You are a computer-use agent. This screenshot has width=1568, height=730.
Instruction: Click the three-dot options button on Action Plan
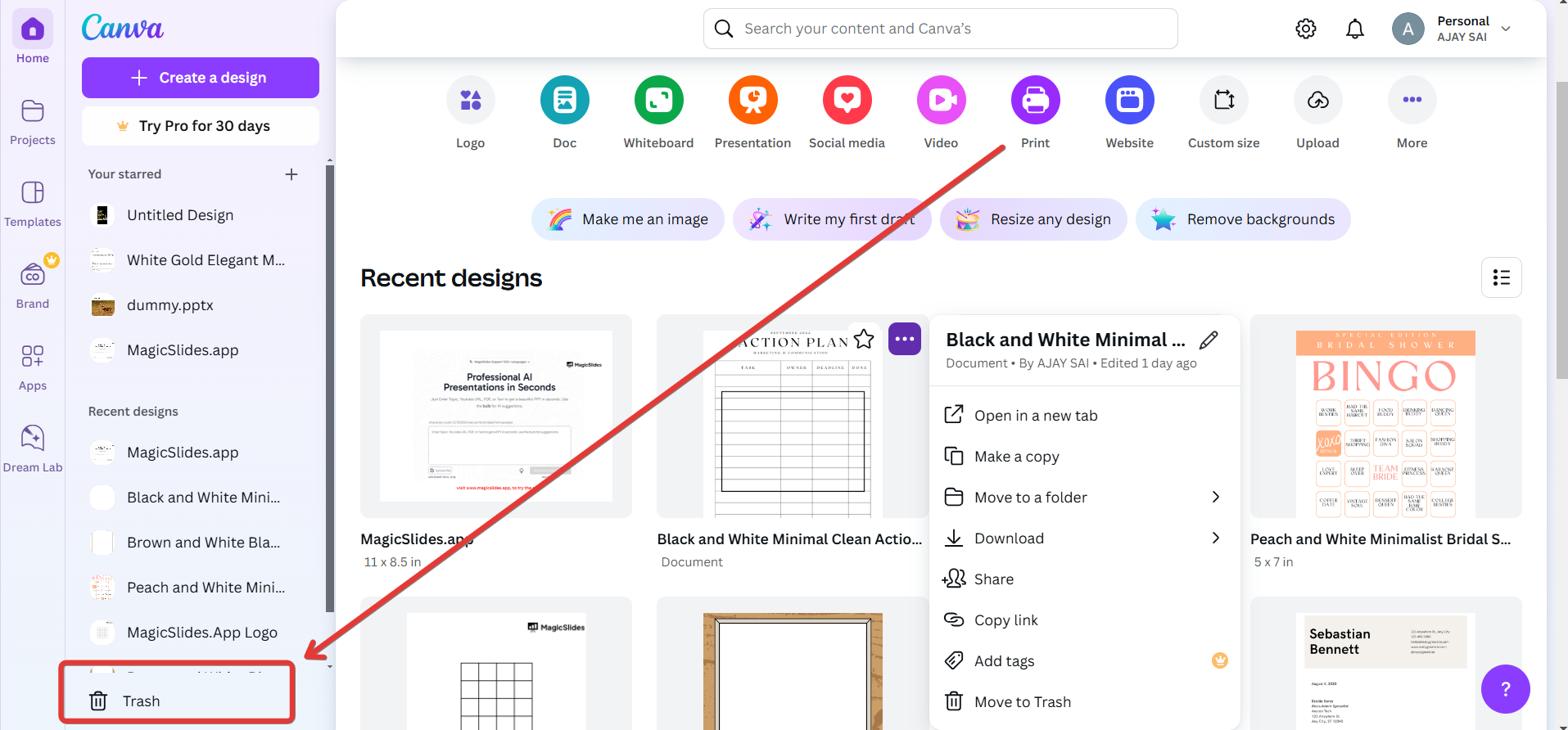click(x=905, y=339)
